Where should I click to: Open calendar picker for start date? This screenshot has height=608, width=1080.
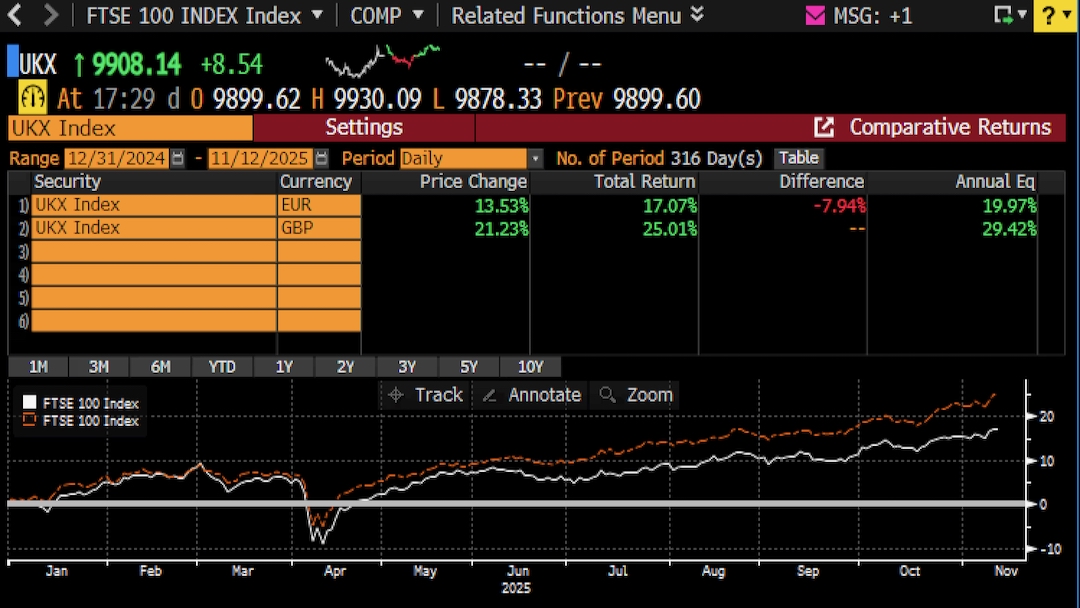177,158
